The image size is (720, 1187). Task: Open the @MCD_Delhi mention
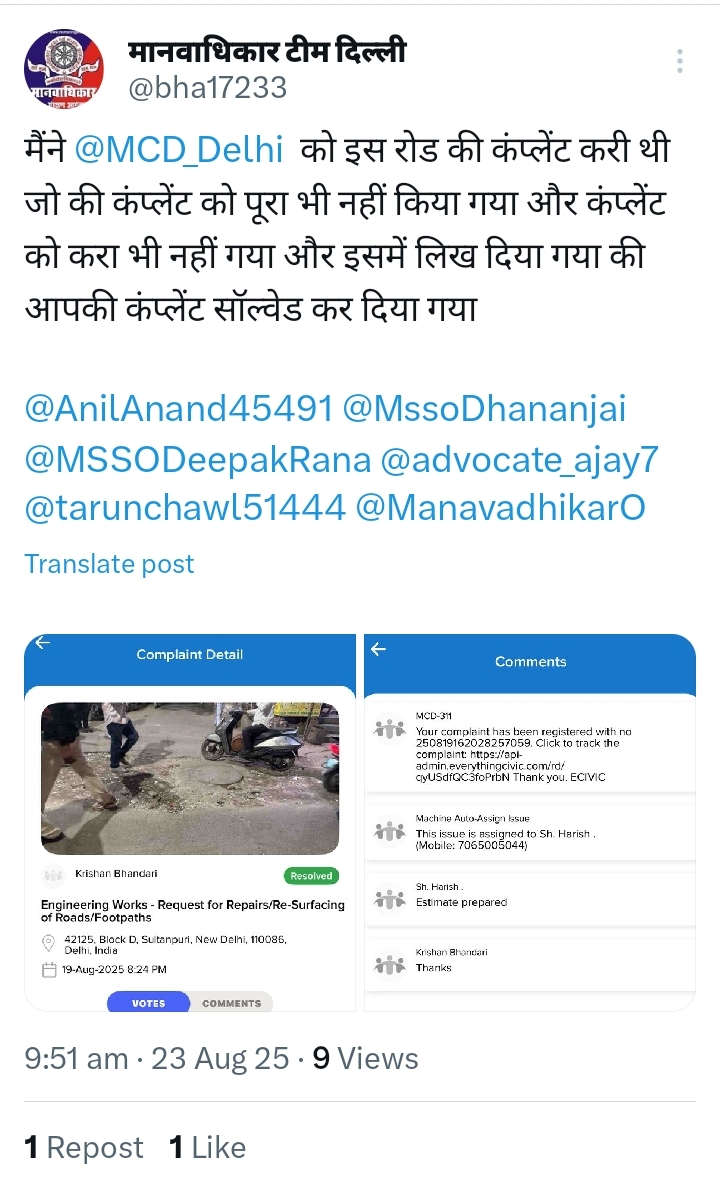pyautogui.click(x=179, y=149)
